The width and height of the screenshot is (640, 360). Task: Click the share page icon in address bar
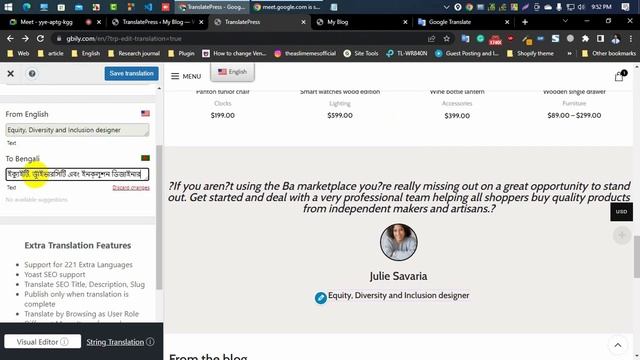click(431, 38)
